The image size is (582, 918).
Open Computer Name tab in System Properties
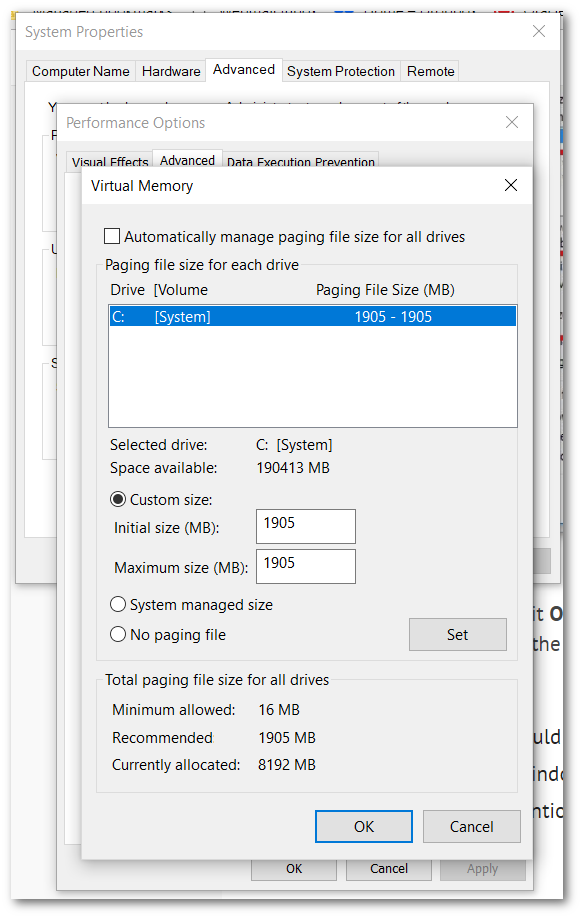(x=81, y=71)
